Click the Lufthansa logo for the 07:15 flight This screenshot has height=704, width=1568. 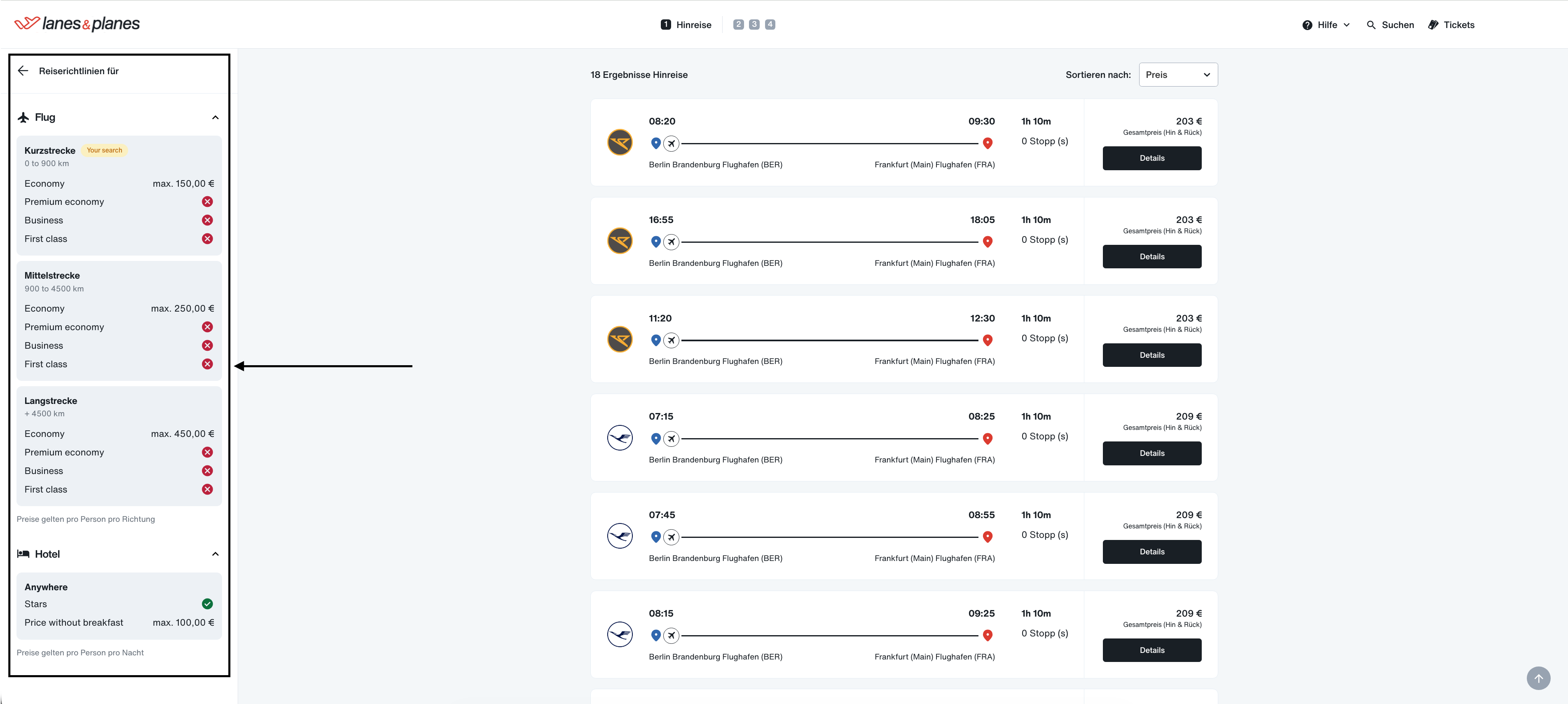pos(620,438)
